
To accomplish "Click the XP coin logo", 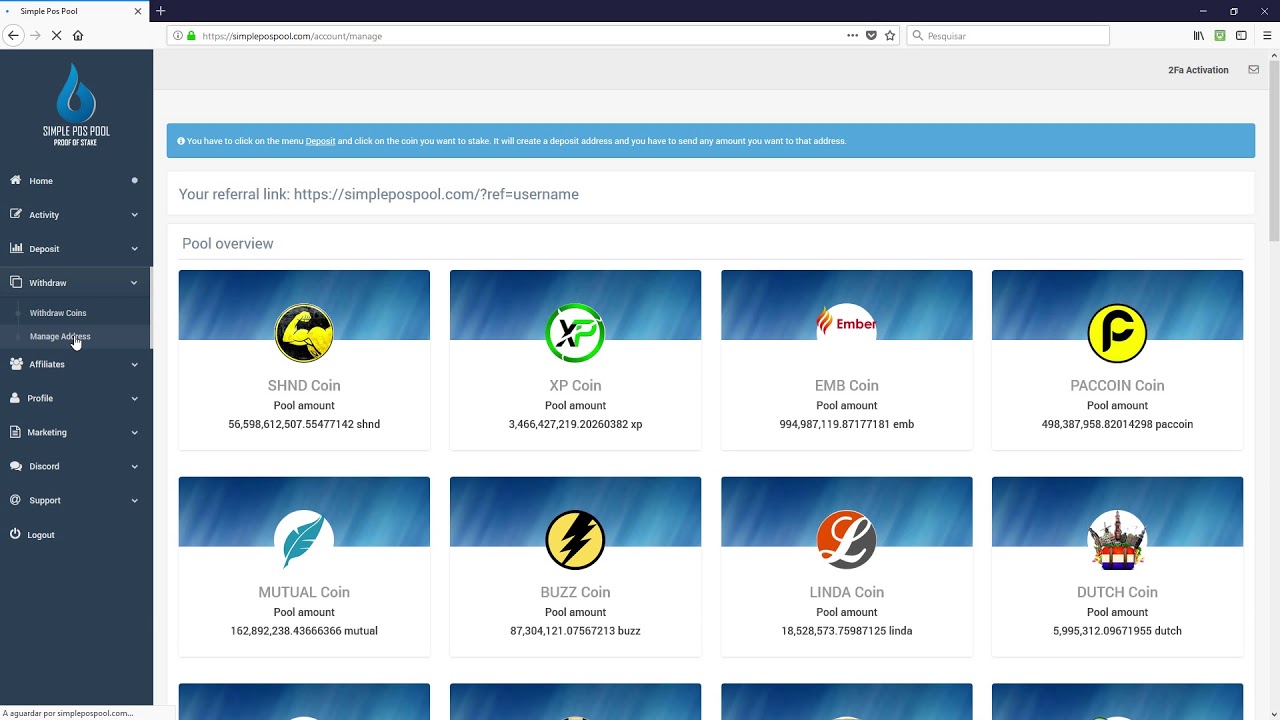I will (575, 333).
